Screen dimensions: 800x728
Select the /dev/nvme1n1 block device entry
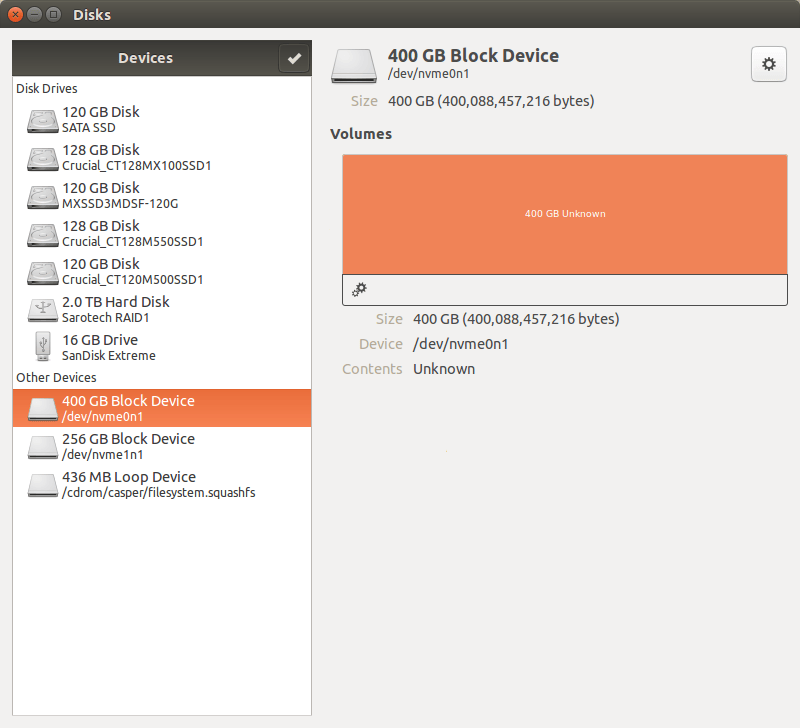click(x=128, y=446)
